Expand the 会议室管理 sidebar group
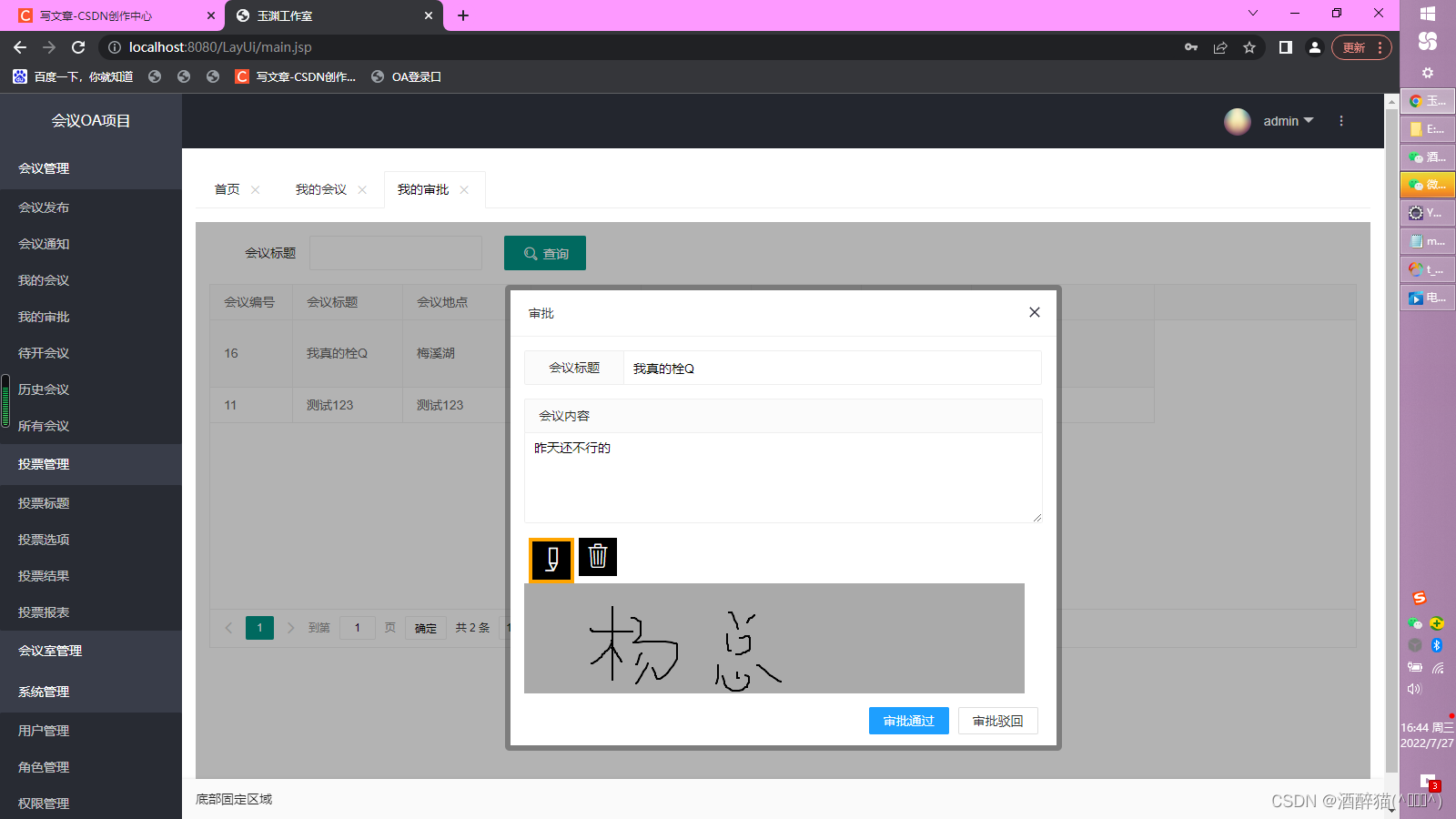 pyautogui.click(x=91, y=651)
